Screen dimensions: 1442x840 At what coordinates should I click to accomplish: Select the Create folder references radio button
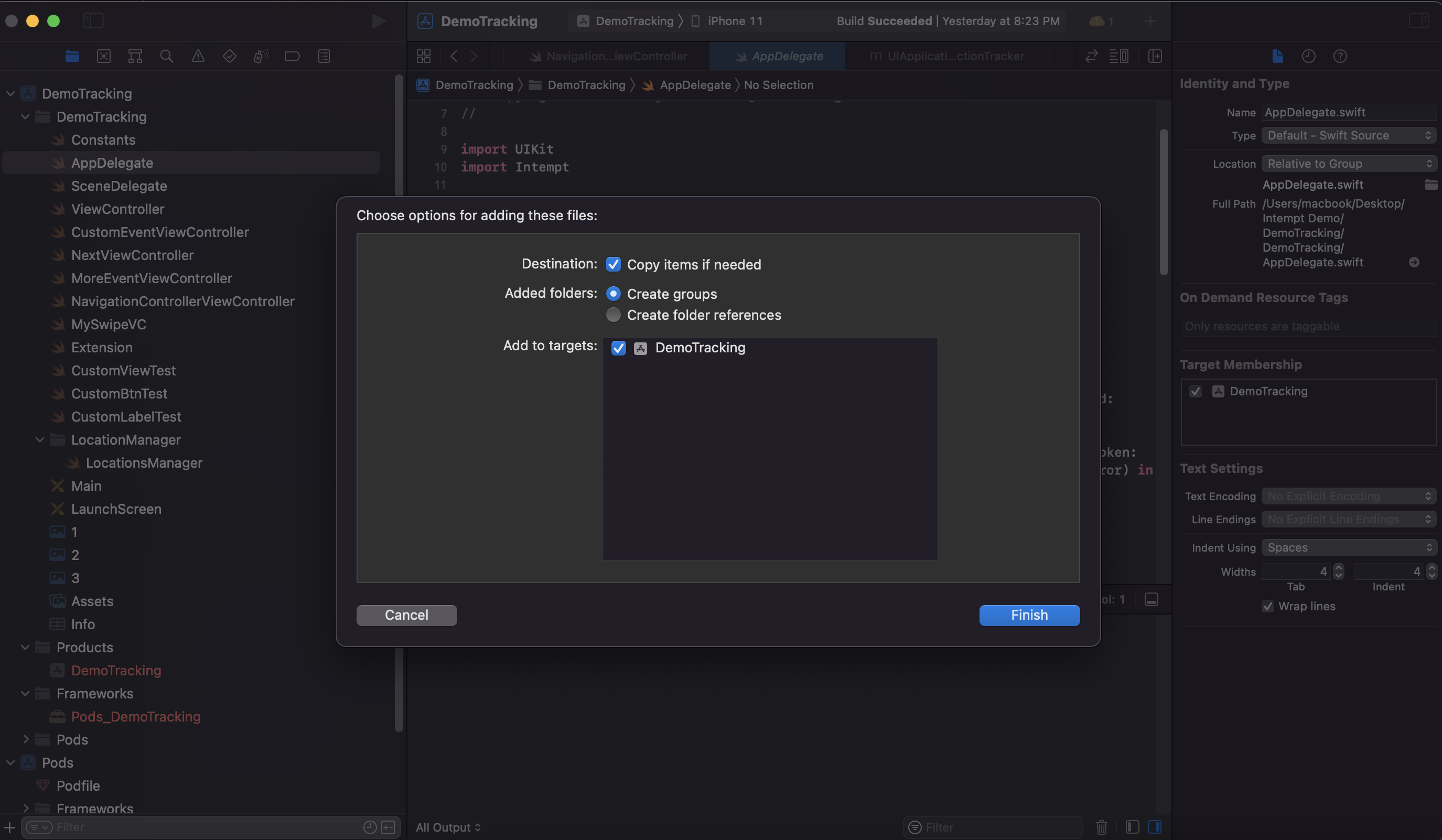coord(613,315)
